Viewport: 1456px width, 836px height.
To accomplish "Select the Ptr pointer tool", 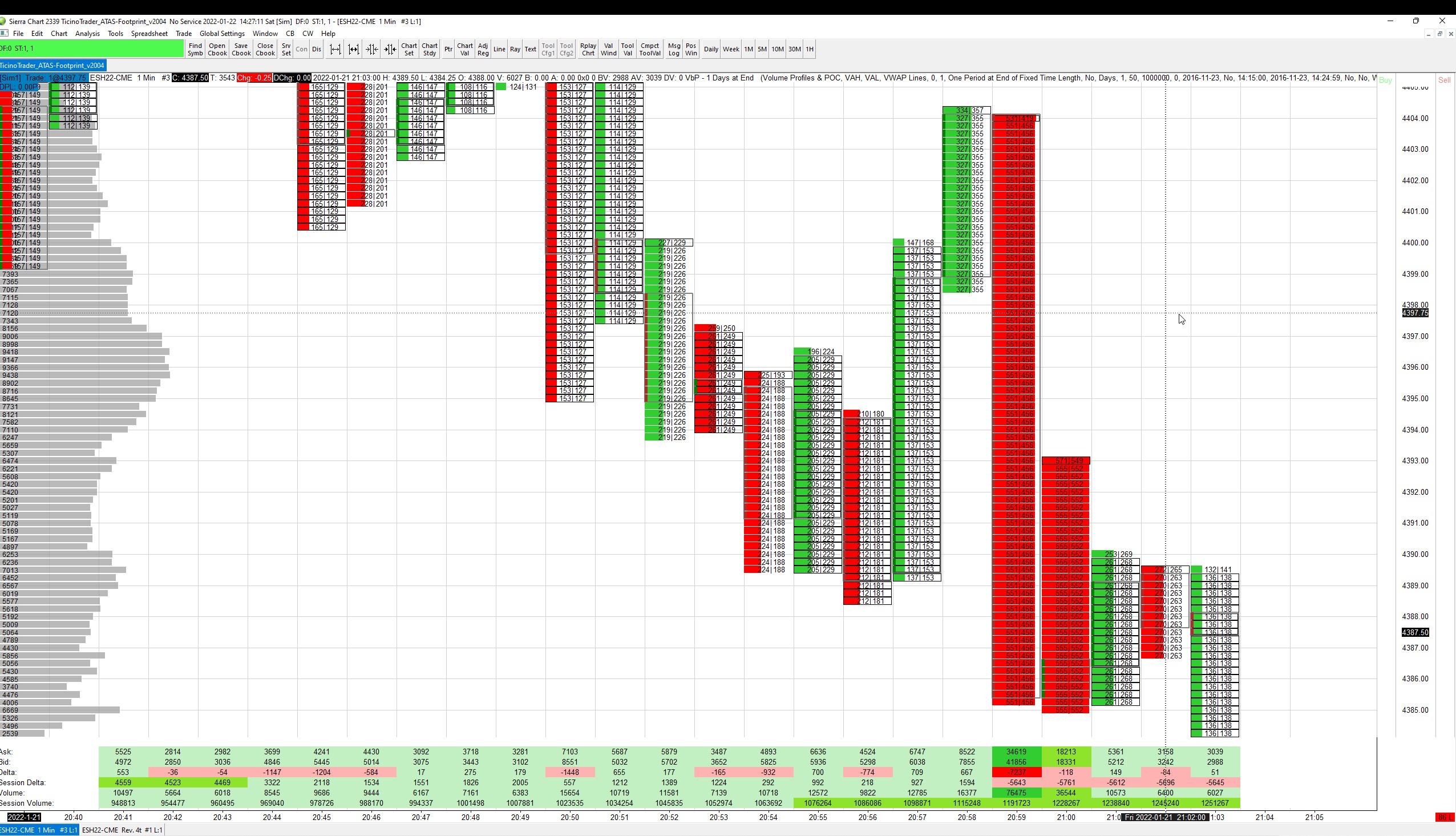I will [448, 50].
